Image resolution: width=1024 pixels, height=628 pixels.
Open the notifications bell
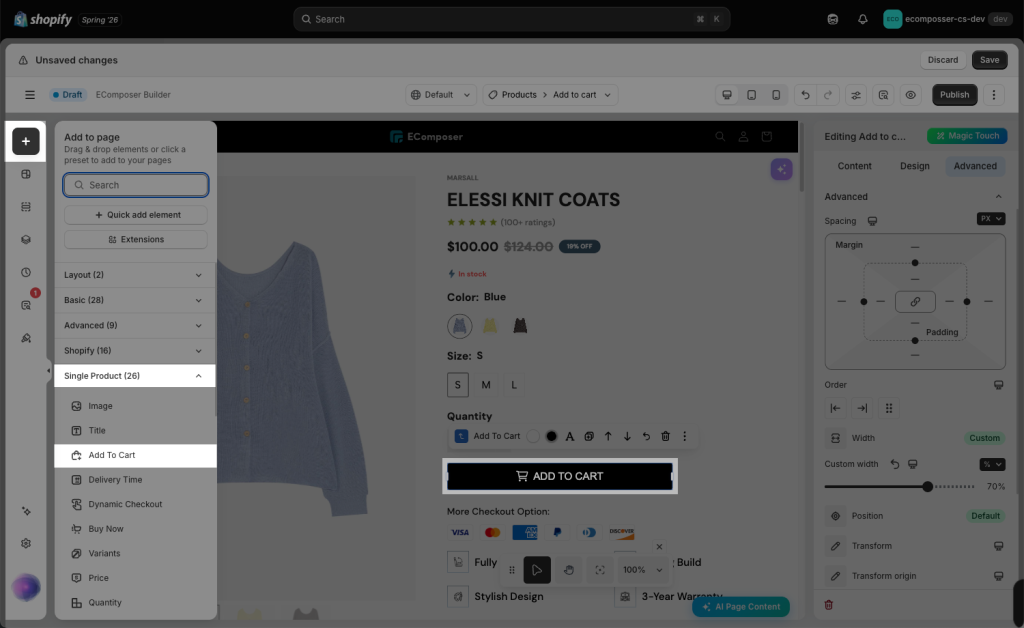coord(863,19)
